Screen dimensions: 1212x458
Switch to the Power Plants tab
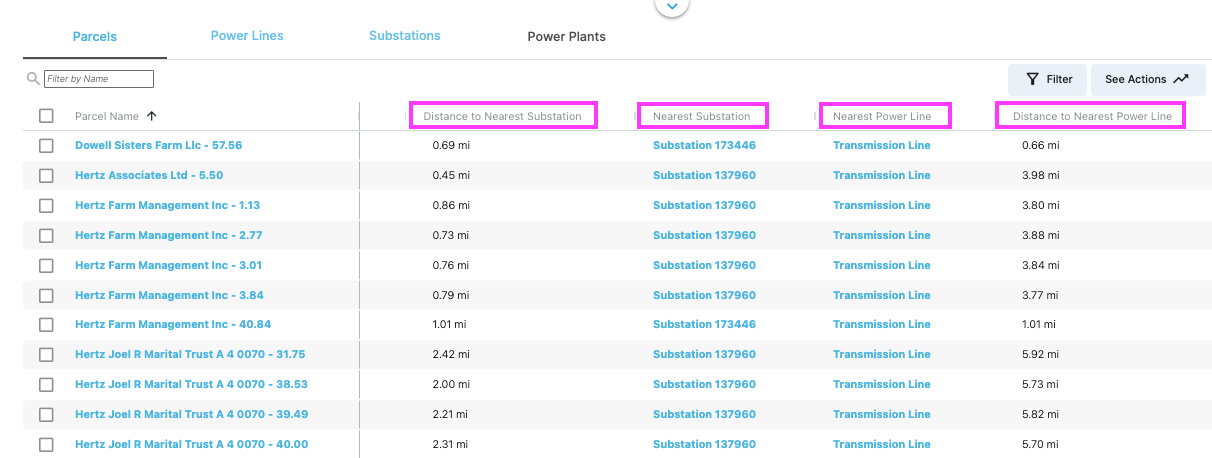(x=567, y=37)
